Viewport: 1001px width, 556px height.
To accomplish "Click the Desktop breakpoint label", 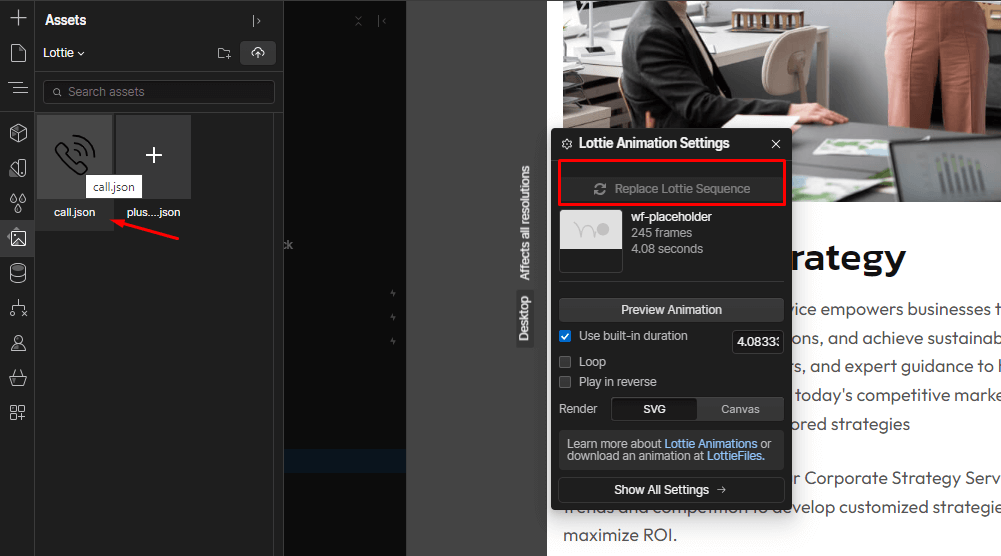I will pos(524,319).
